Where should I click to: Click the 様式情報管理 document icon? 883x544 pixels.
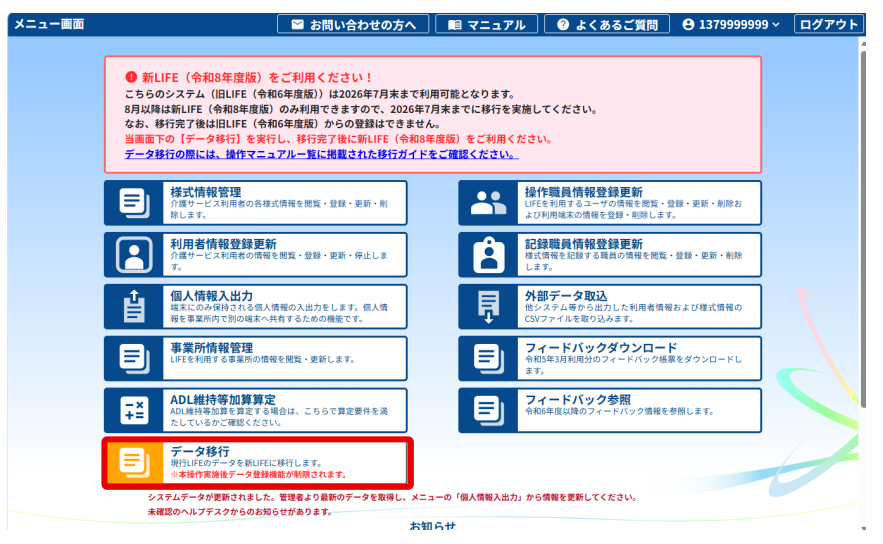coord(134,203)
